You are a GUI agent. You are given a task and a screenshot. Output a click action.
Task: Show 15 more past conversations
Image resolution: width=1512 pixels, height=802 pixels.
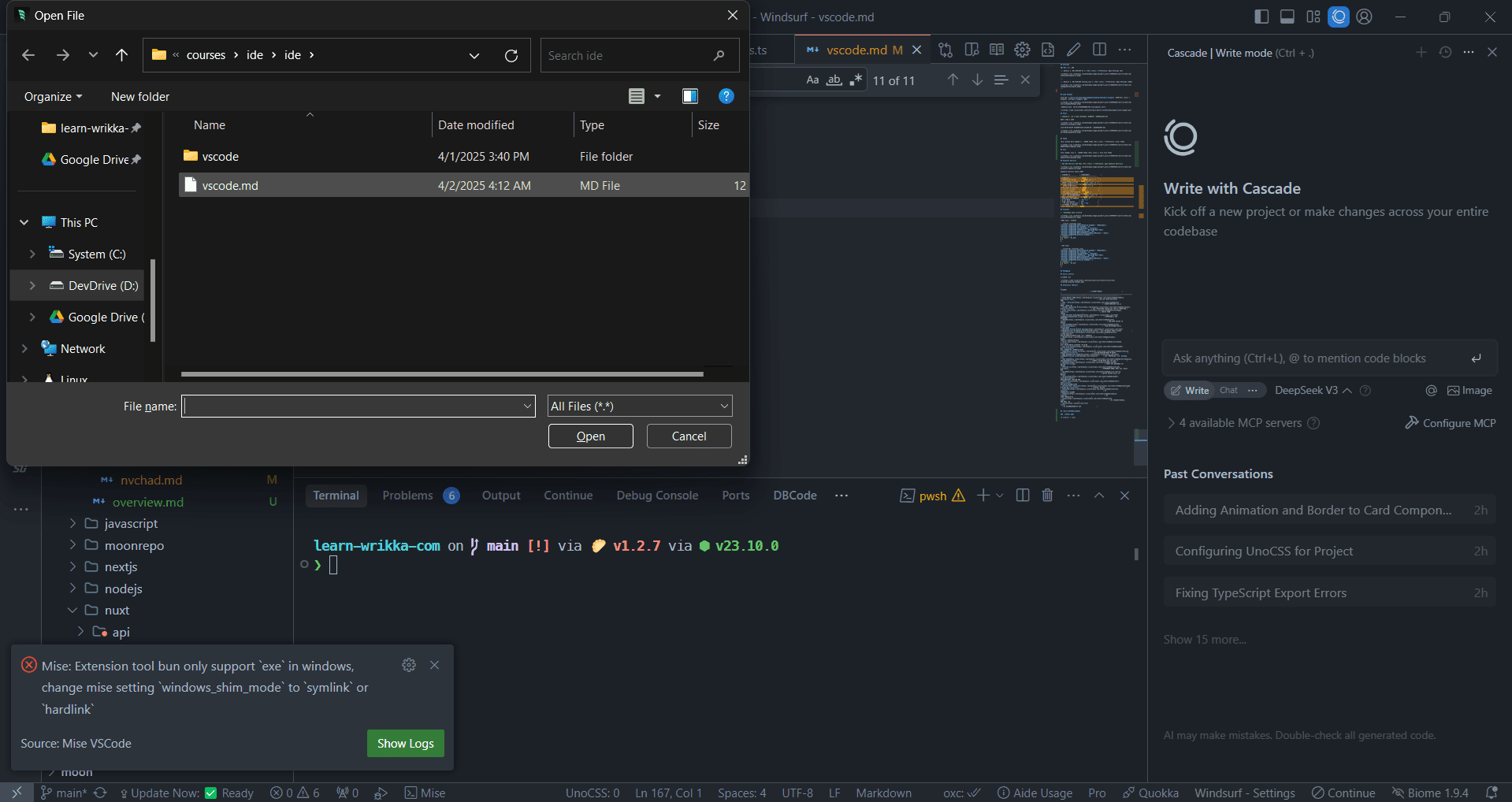pyautogui.click(x=1205, y=639)
